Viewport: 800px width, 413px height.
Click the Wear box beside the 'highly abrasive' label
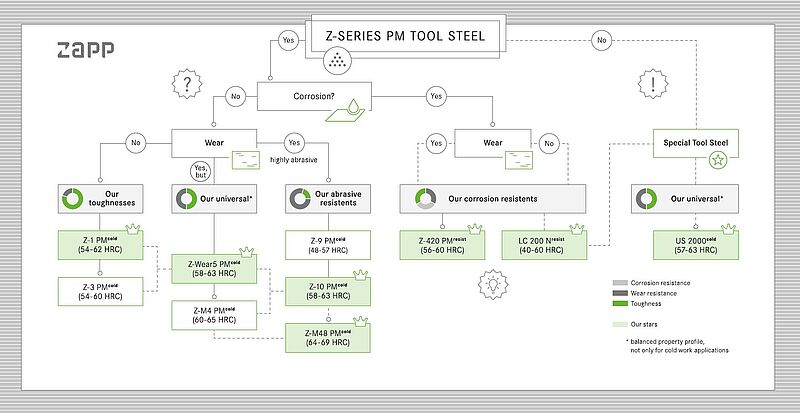tap(214, 143)
